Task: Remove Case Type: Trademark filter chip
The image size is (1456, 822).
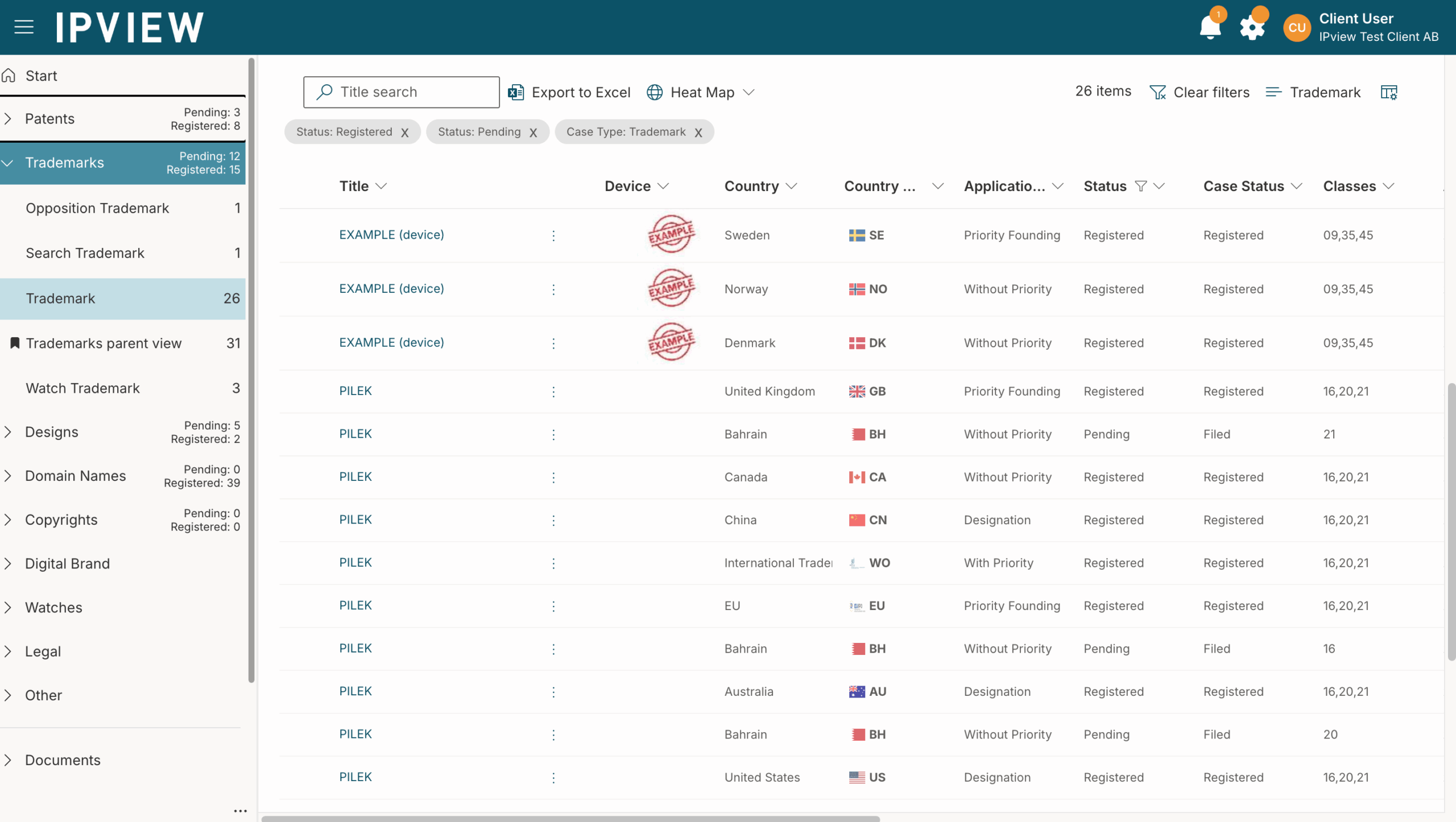Action: (698, 132)
